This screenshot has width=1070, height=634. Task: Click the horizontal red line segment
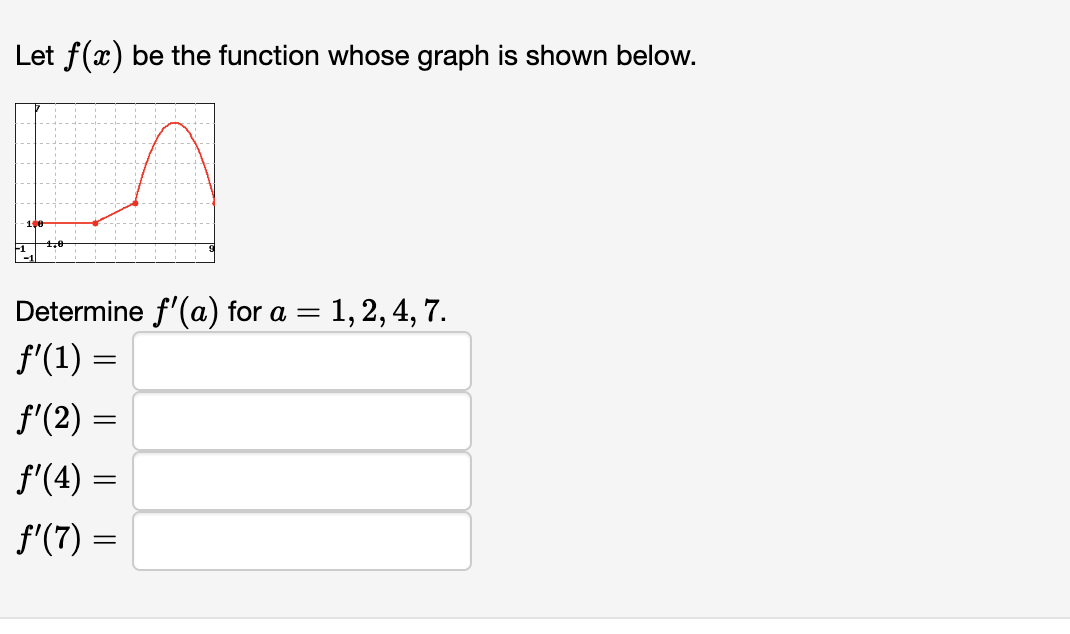pos(65,223)
